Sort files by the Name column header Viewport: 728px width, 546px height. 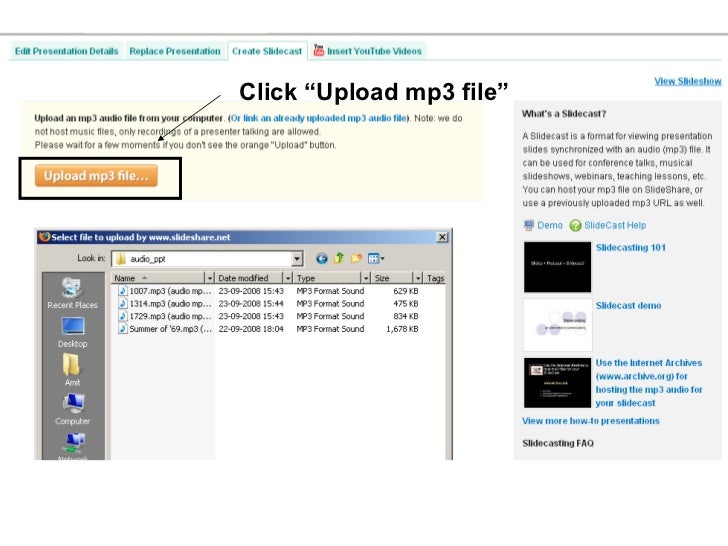158,278
